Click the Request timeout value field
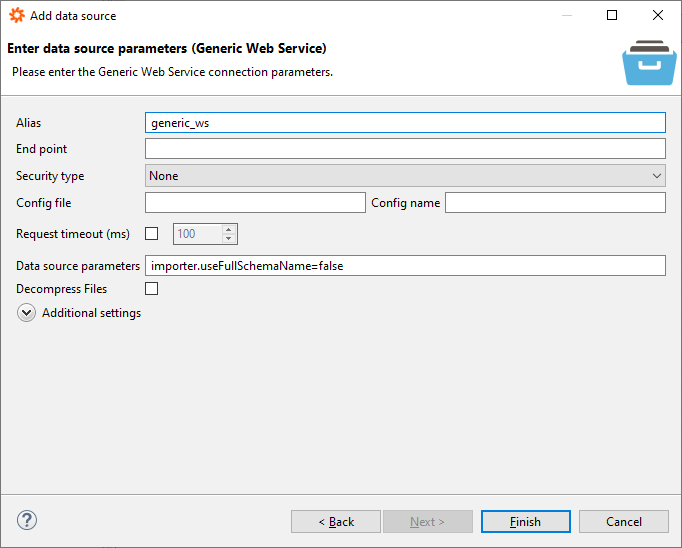This screenshot has height=548, width=682. click(198, 234)
